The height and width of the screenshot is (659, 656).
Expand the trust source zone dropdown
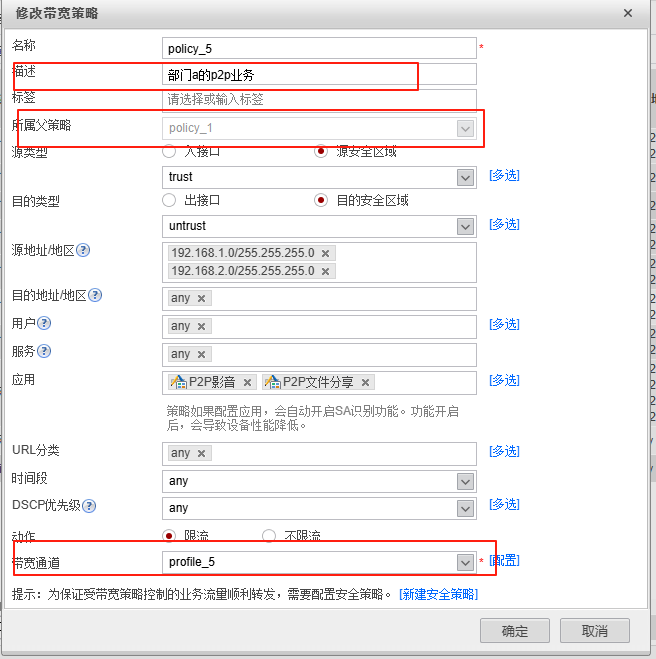pos(466,178)
